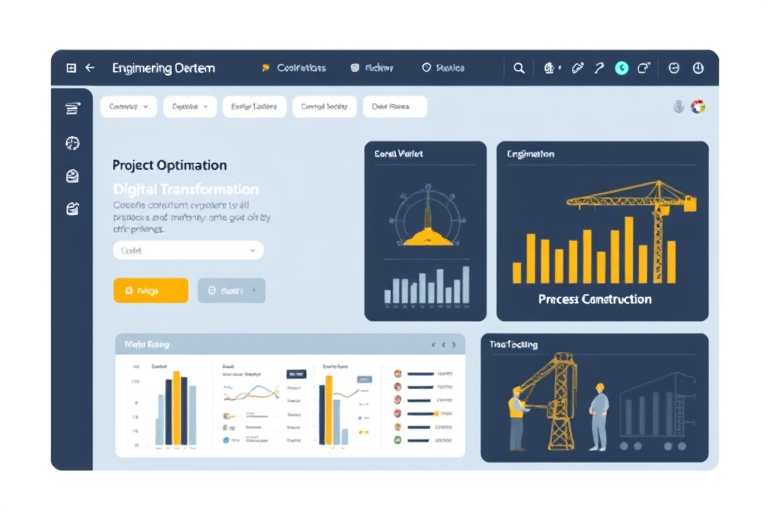The width and height of the screenshot is (768, 512).
Task: Open the search magnifier icon
Action: coord(519,68)
